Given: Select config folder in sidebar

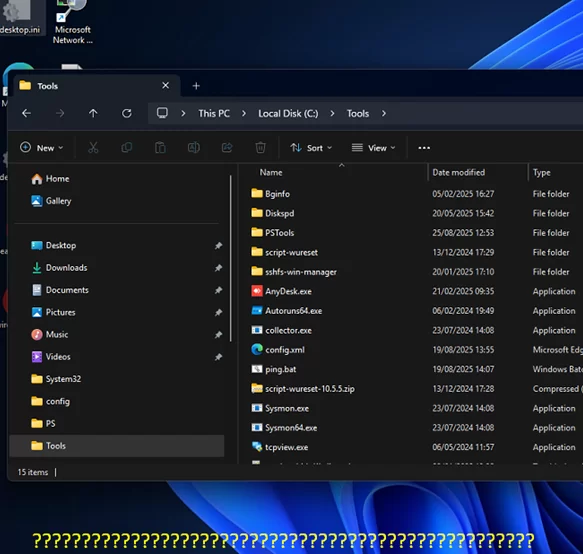Looking at the screenshot, I should tap(51, 401).
